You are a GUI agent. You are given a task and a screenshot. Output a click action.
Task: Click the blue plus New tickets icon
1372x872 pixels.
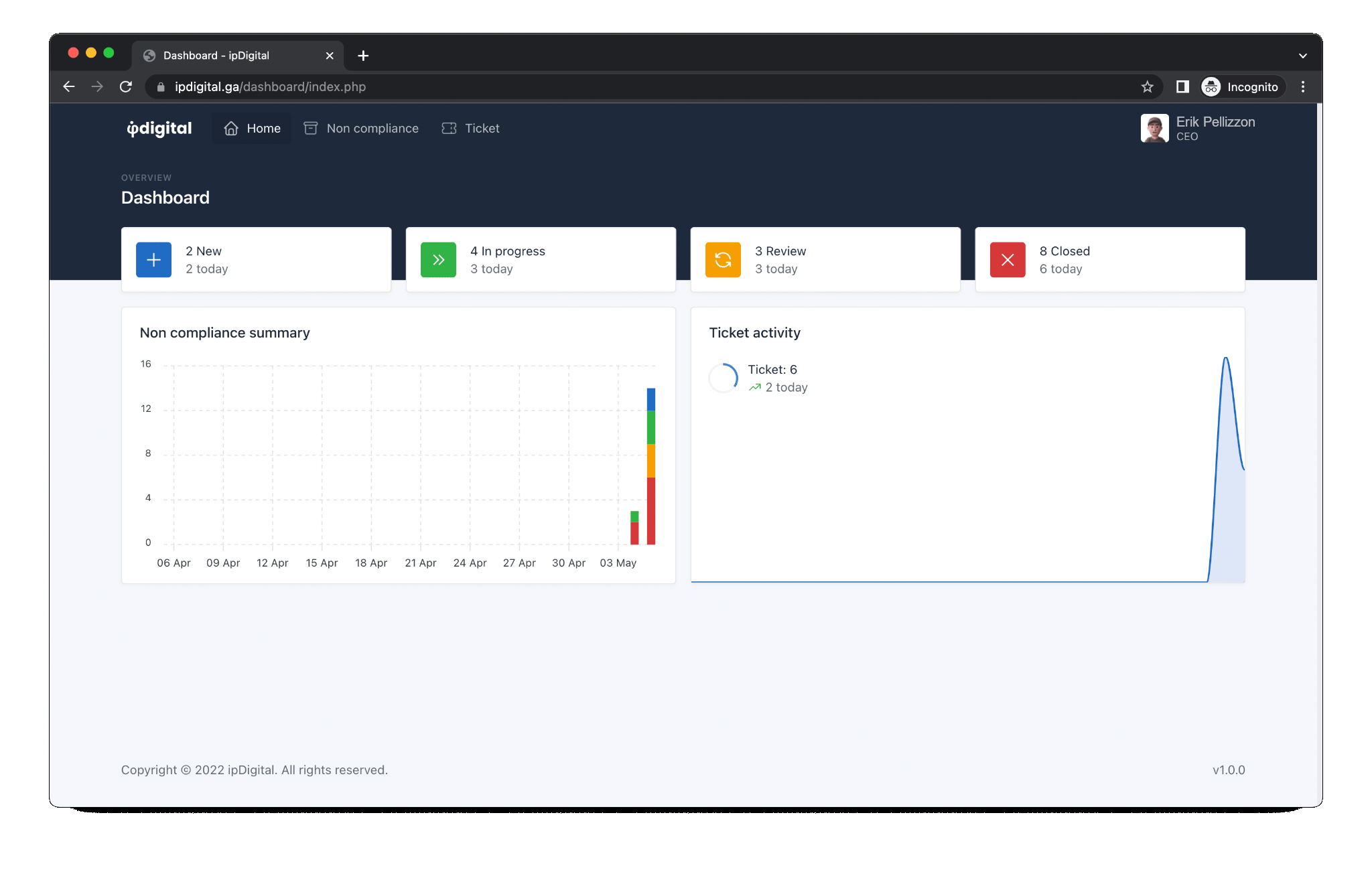153,260
